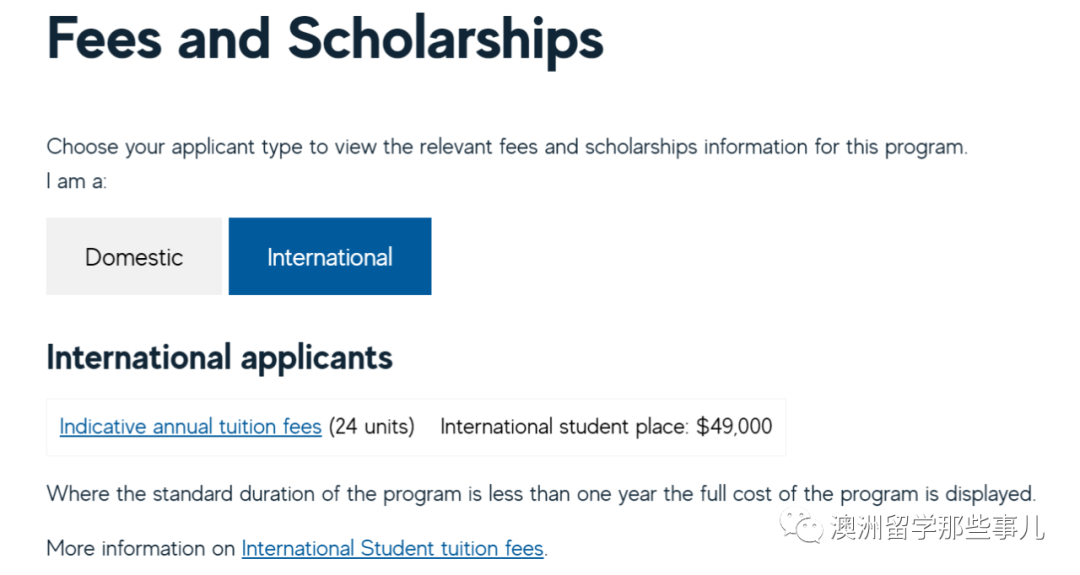The image size is (1080, 575).
Task: Click "Scholarships" in the page title
Action: 446,38
